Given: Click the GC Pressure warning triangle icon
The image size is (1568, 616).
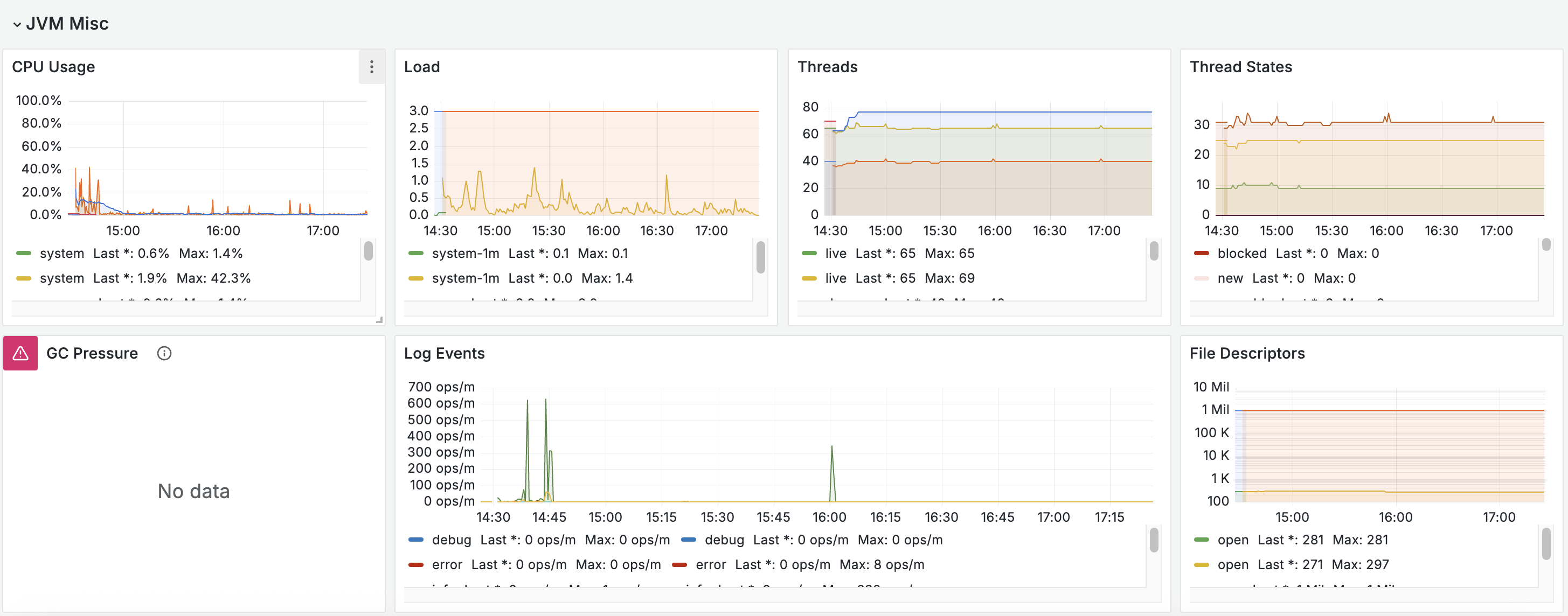Looking at the screenshot, I should (20, 353).
